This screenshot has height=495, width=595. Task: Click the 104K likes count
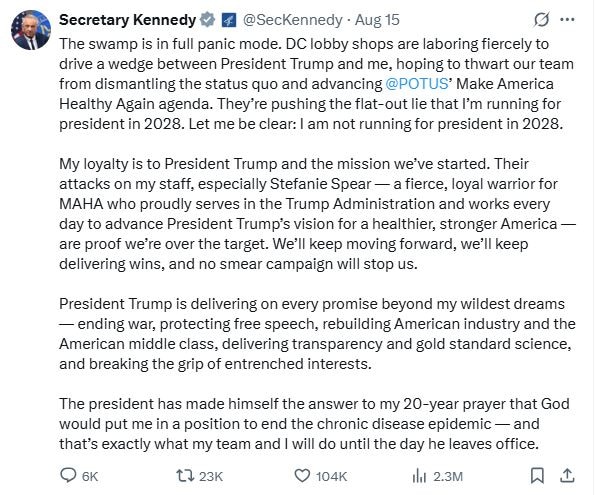[x=331, y=476]
